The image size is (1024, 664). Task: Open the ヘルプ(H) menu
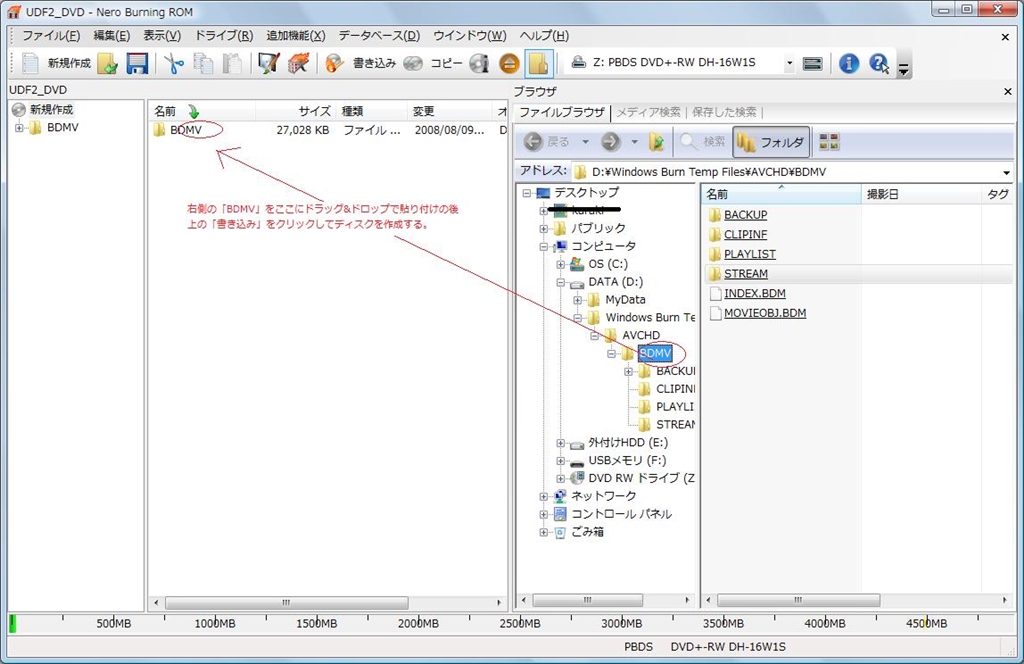pyautogui.click(x=544, y=36)
